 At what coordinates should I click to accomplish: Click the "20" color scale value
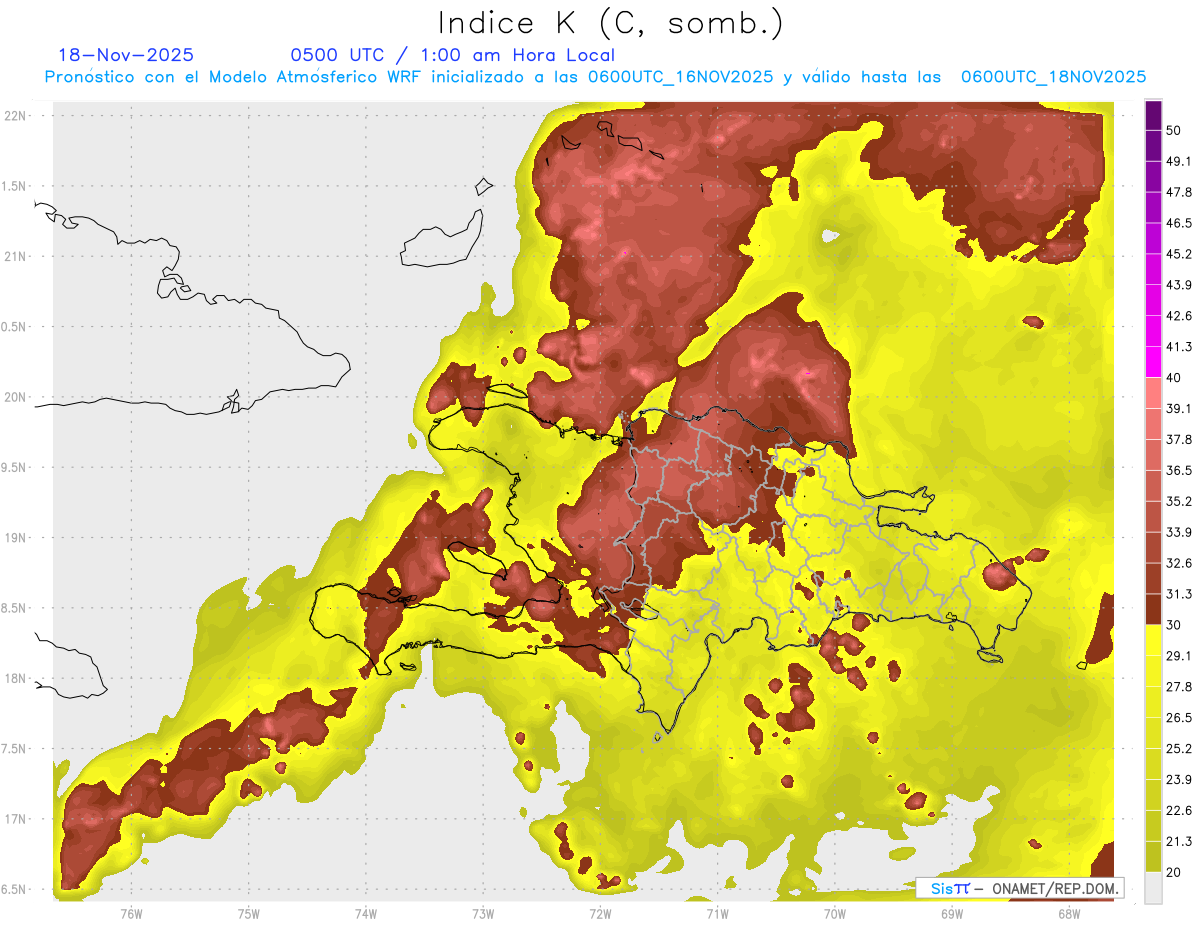coord(1174,872)
